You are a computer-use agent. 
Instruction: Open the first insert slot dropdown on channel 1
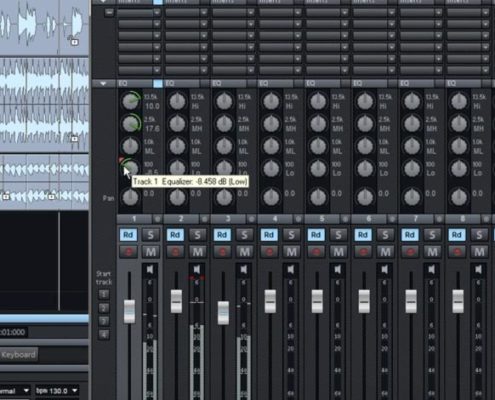click(157, 13)
